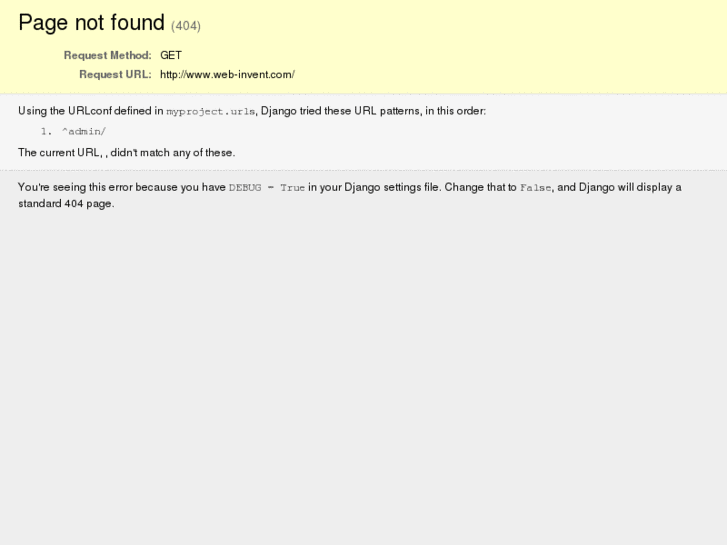Click the http://www.web-invent.com/ URL text
727x545 pixels.
(x=227, y=75)
